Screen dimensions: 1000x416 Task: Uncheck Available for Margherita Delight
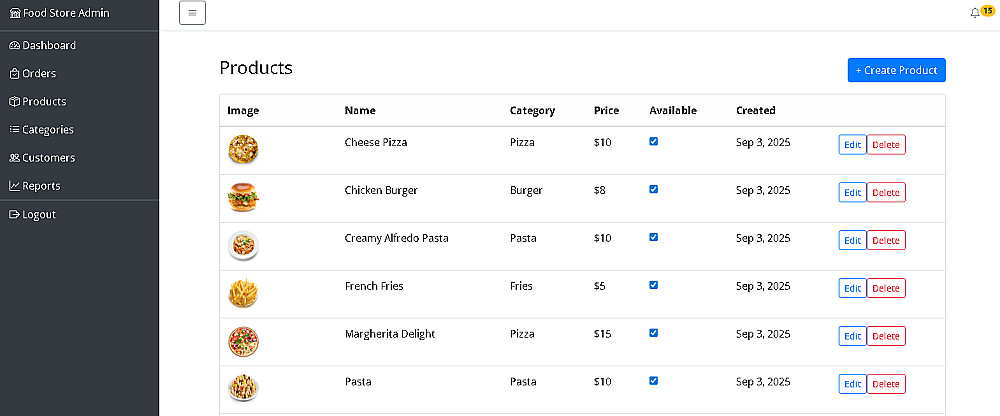[654, 333]
